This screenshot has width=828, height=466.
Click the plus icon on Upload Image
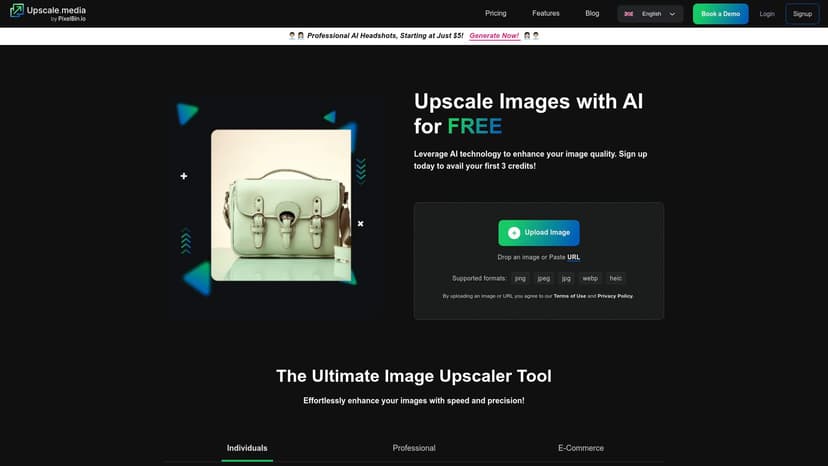click(x=514, y=232)
